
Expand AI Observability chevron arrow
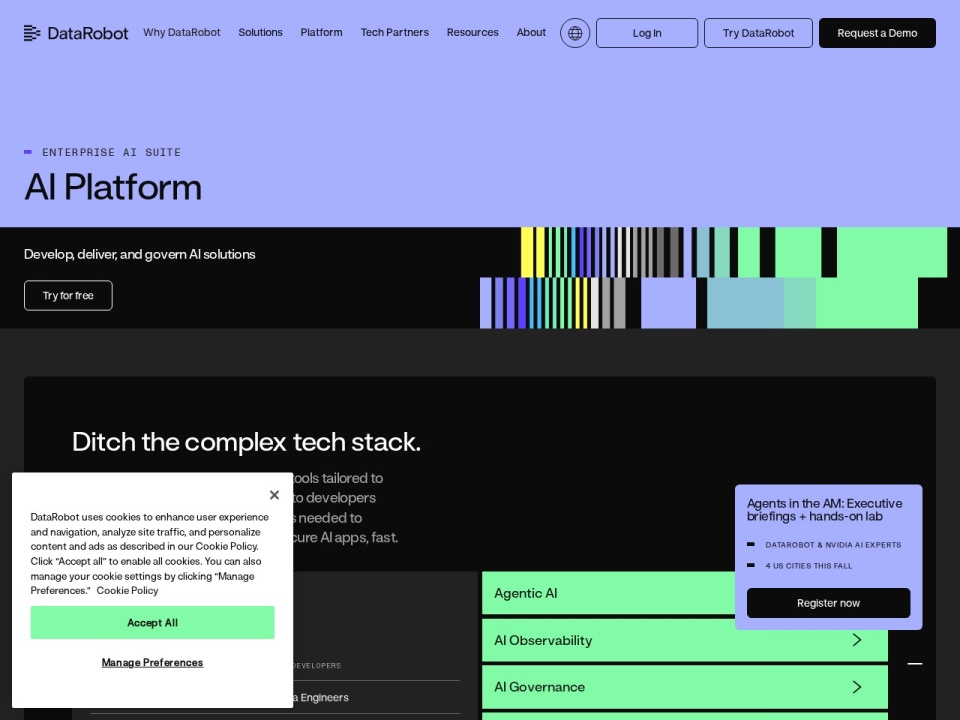click(x=857, y=640)
